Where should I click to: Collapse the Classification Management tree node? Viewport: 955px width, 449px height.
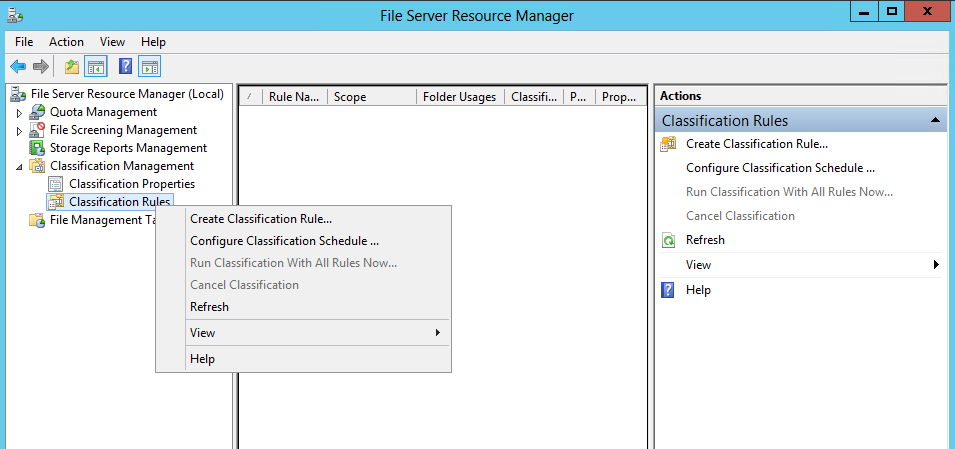point(18,166)
